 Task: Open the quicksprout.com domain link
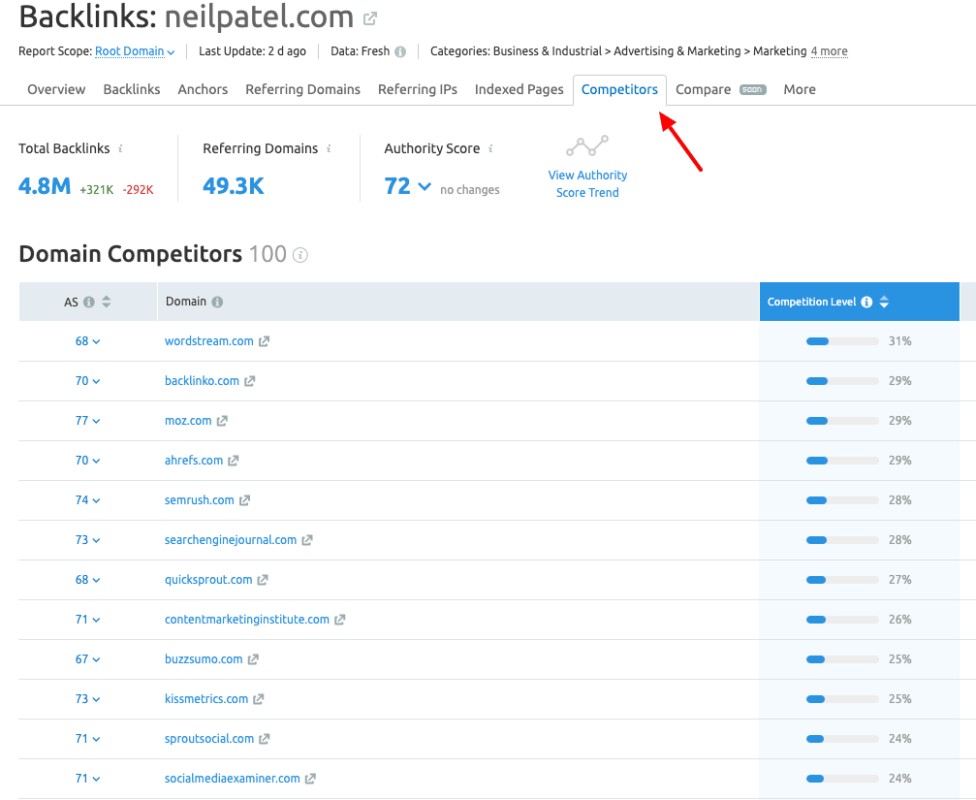pyautogui.click(x=208, y=580)
